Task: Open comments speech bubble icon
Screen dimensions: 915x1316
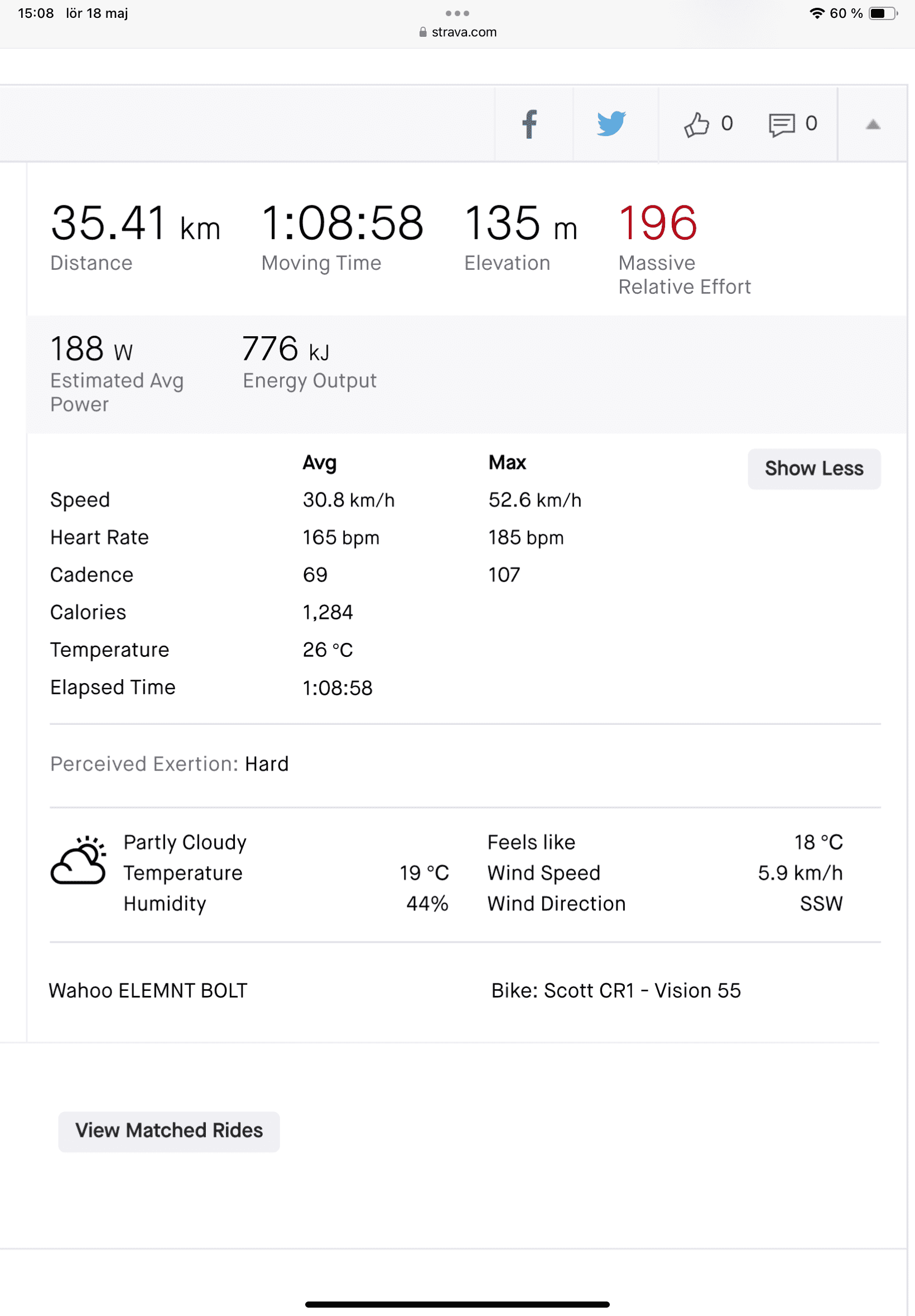Action: [x=782, y=124]
